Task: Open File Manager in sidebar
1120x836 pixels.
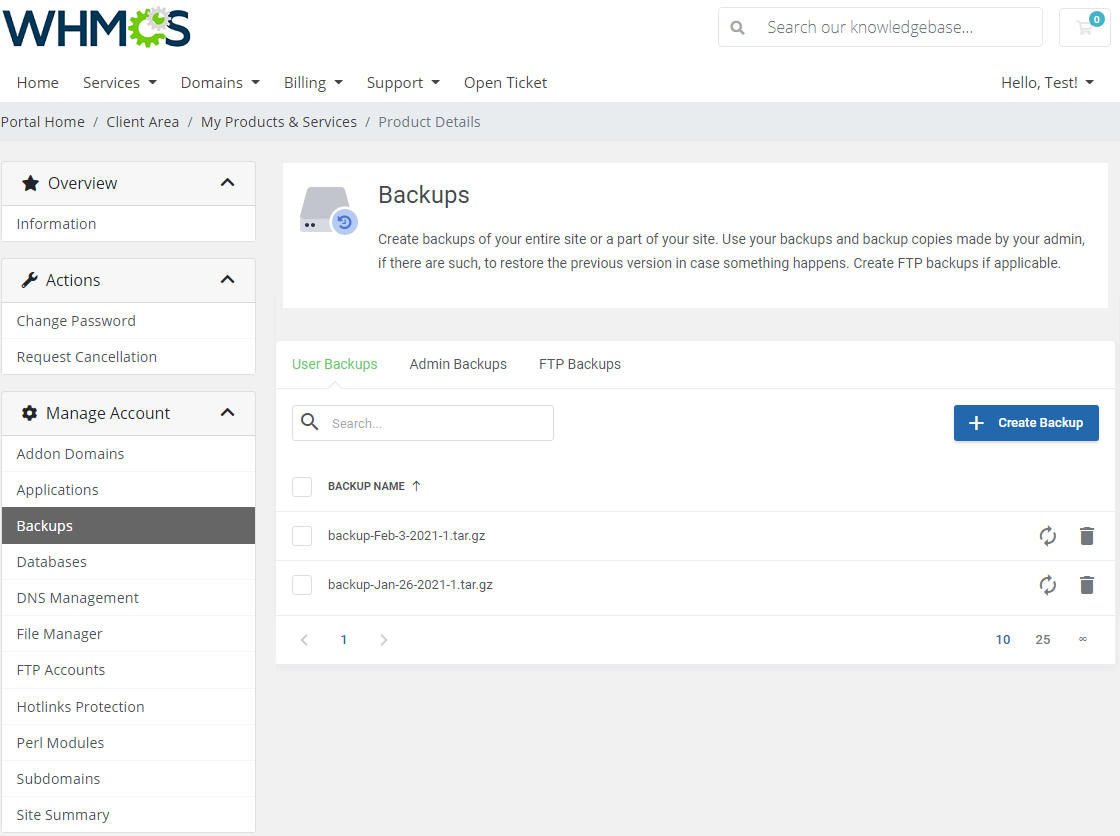Action: [x=129, y=635]
